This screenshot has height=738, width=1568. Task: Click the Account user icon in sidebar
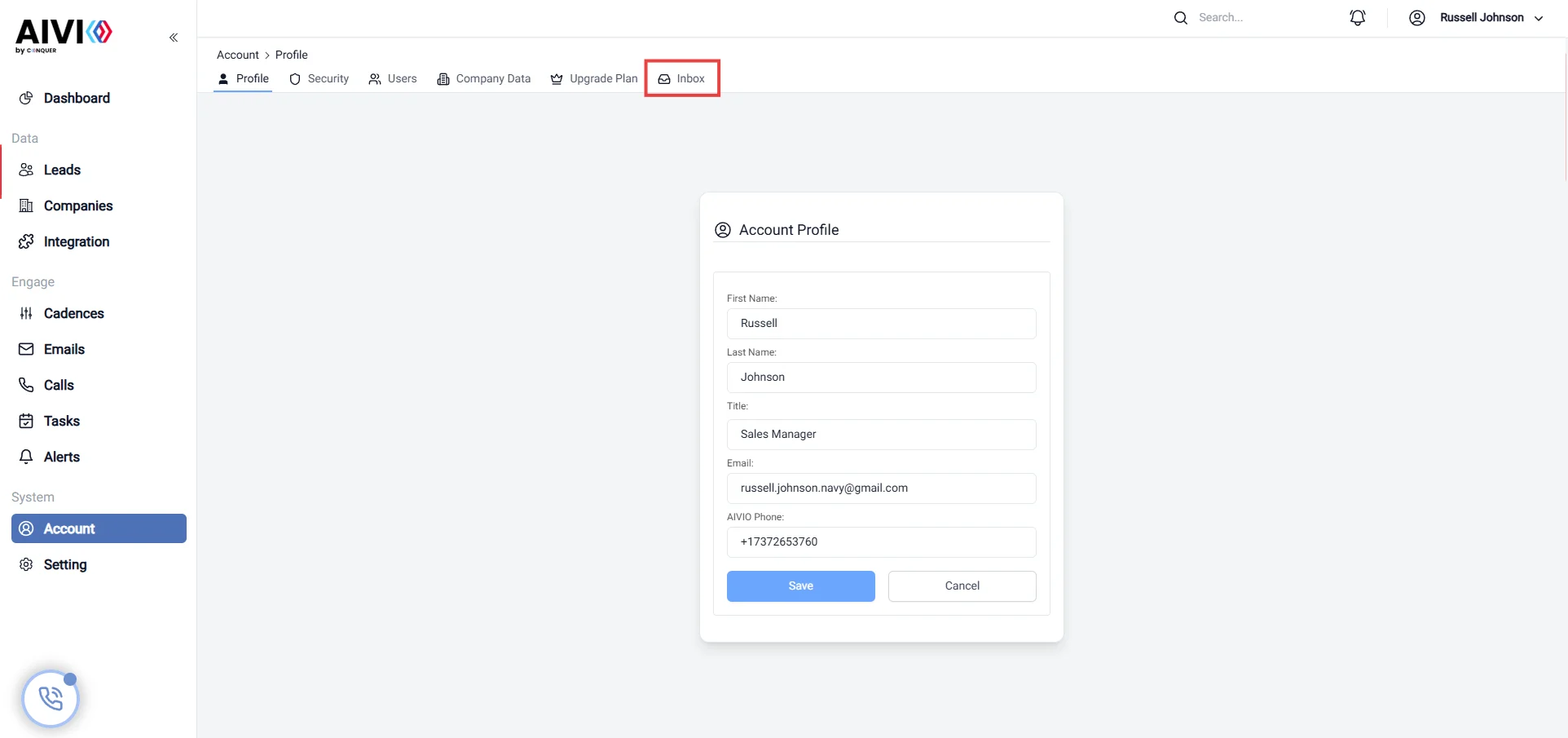pyautogui.click(x=26, y=528)
